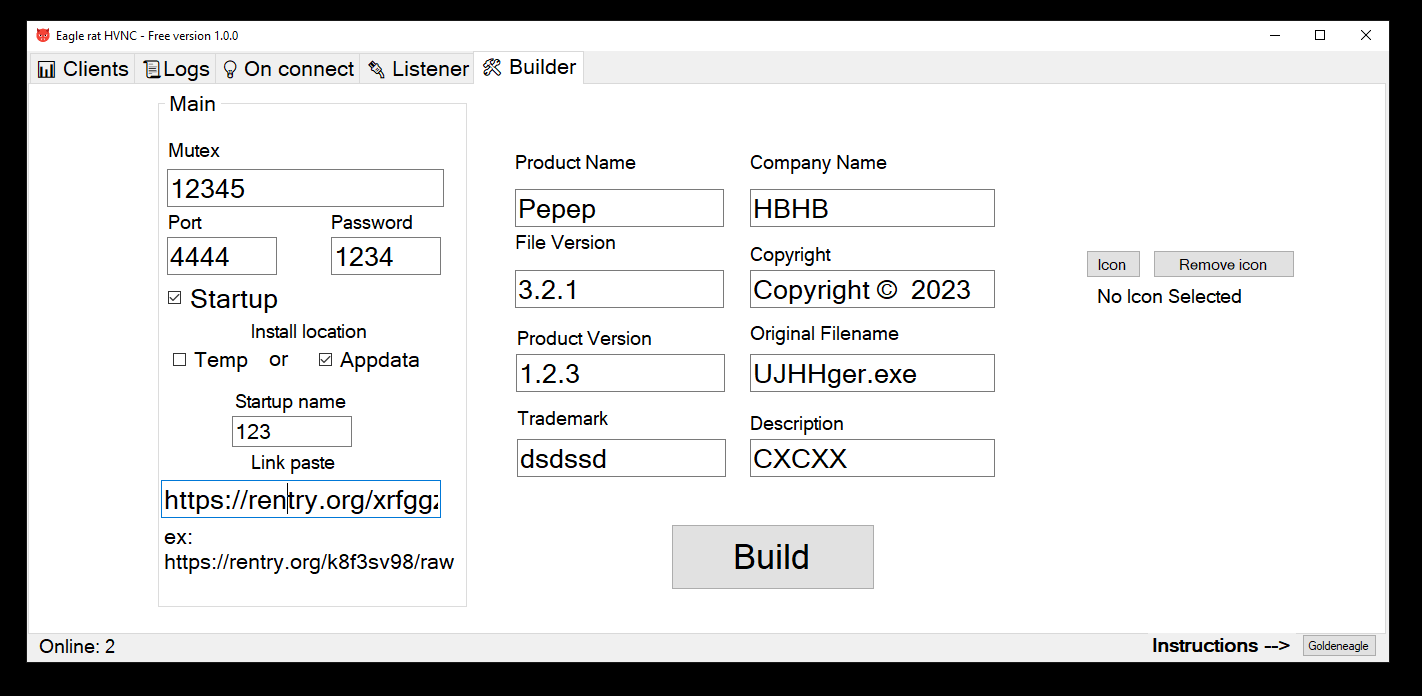Click the red app icon in title bar

pos(43,35)
